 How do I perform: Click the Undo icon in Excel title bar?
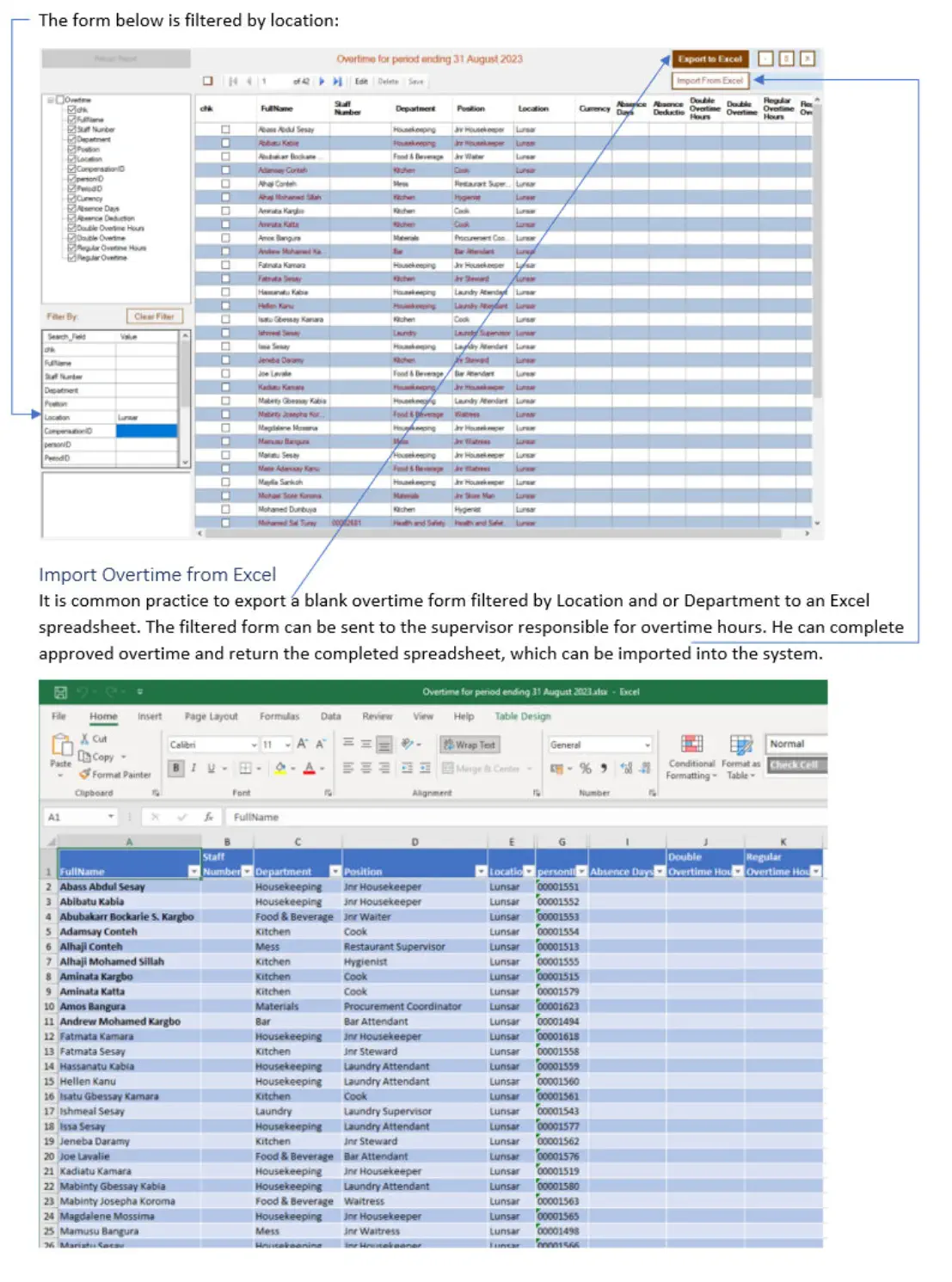83,692
